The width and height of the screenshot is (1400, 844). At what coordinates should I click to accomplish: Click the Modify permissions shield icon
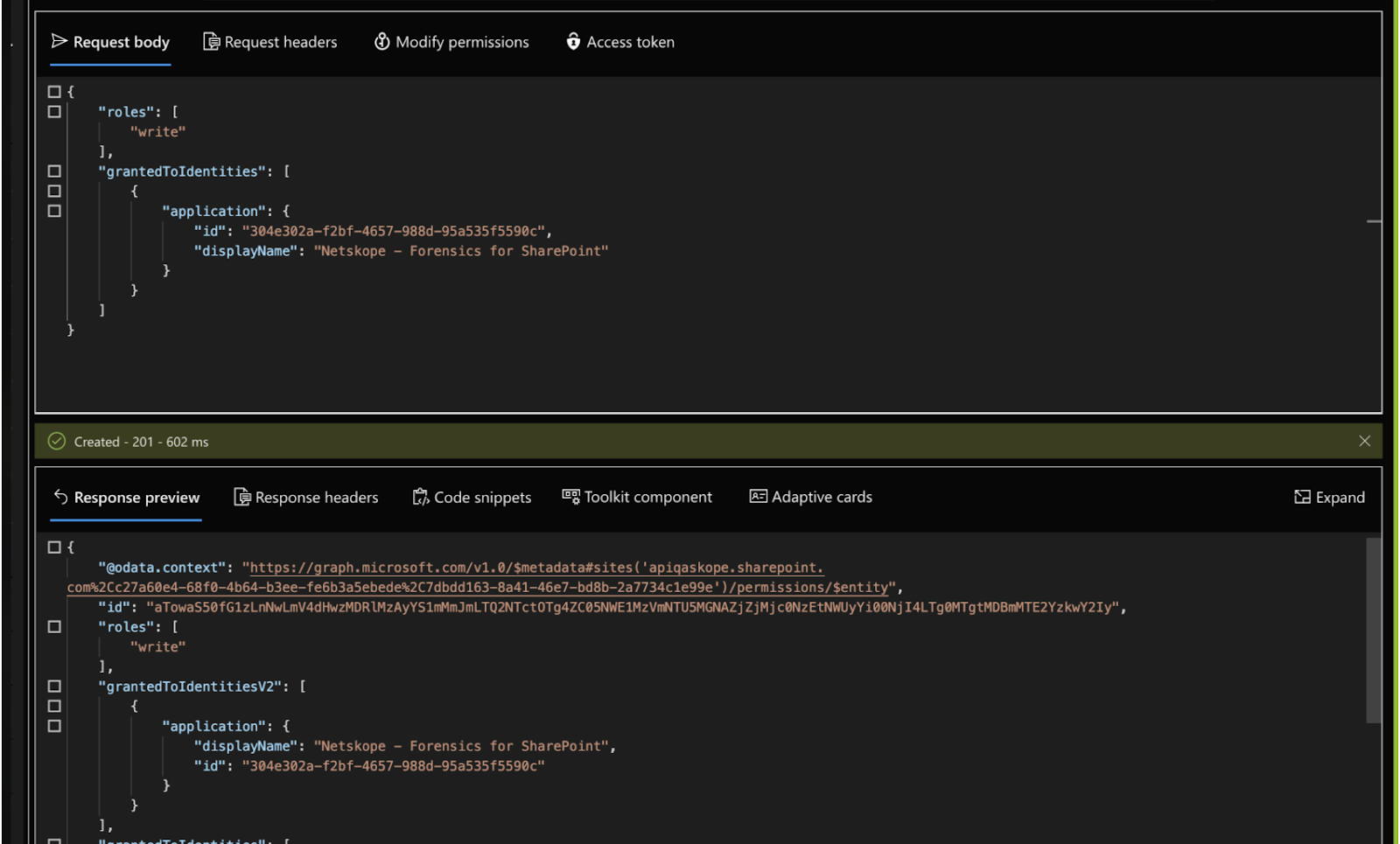point(381,42)
